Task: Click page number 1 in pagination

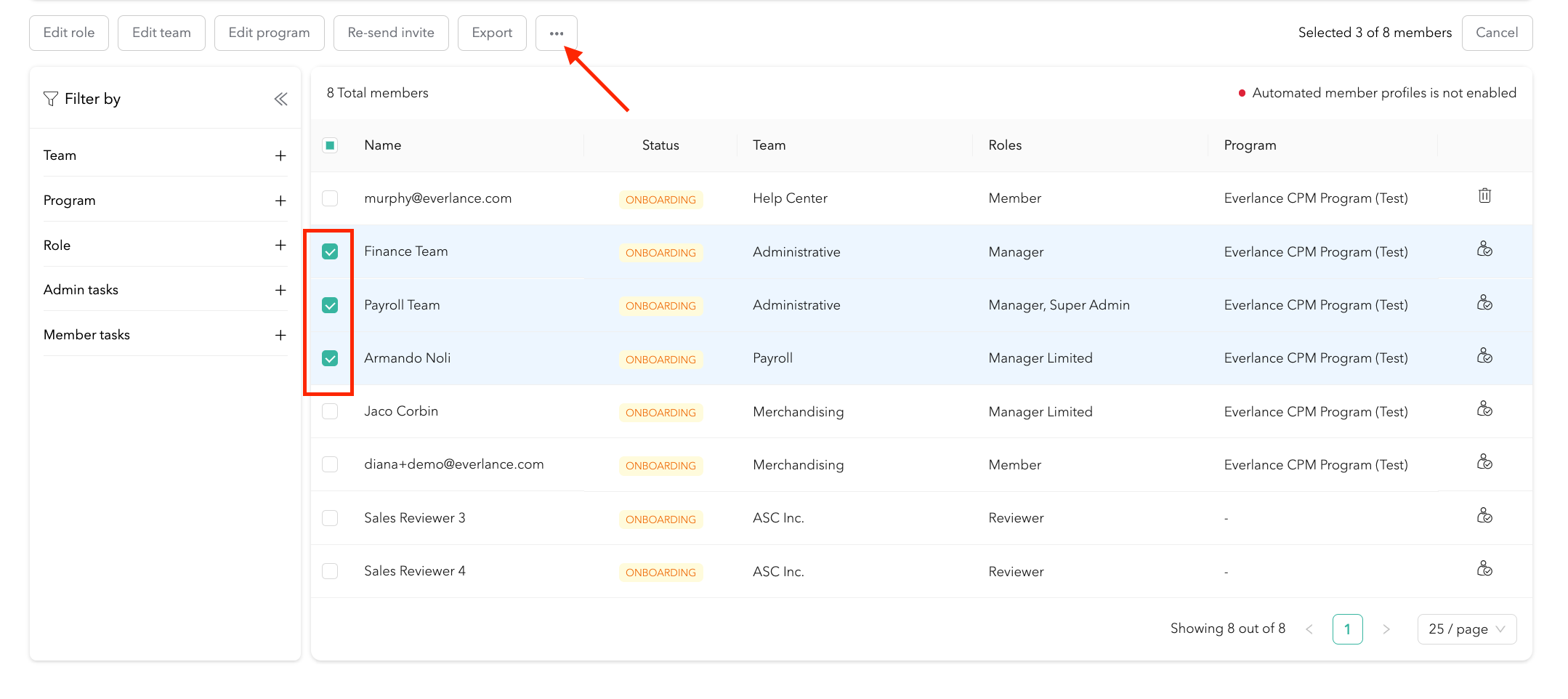Action: (1347, 629)
